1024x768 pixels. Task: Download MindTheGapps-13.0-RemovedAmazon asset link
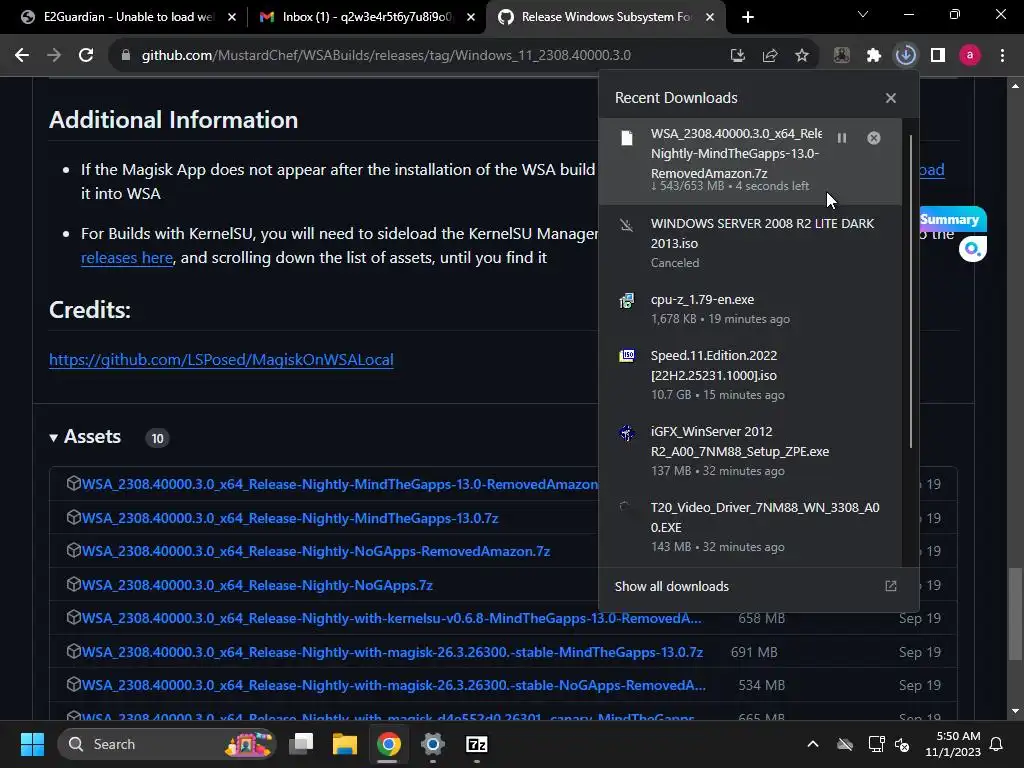point(340,485)
